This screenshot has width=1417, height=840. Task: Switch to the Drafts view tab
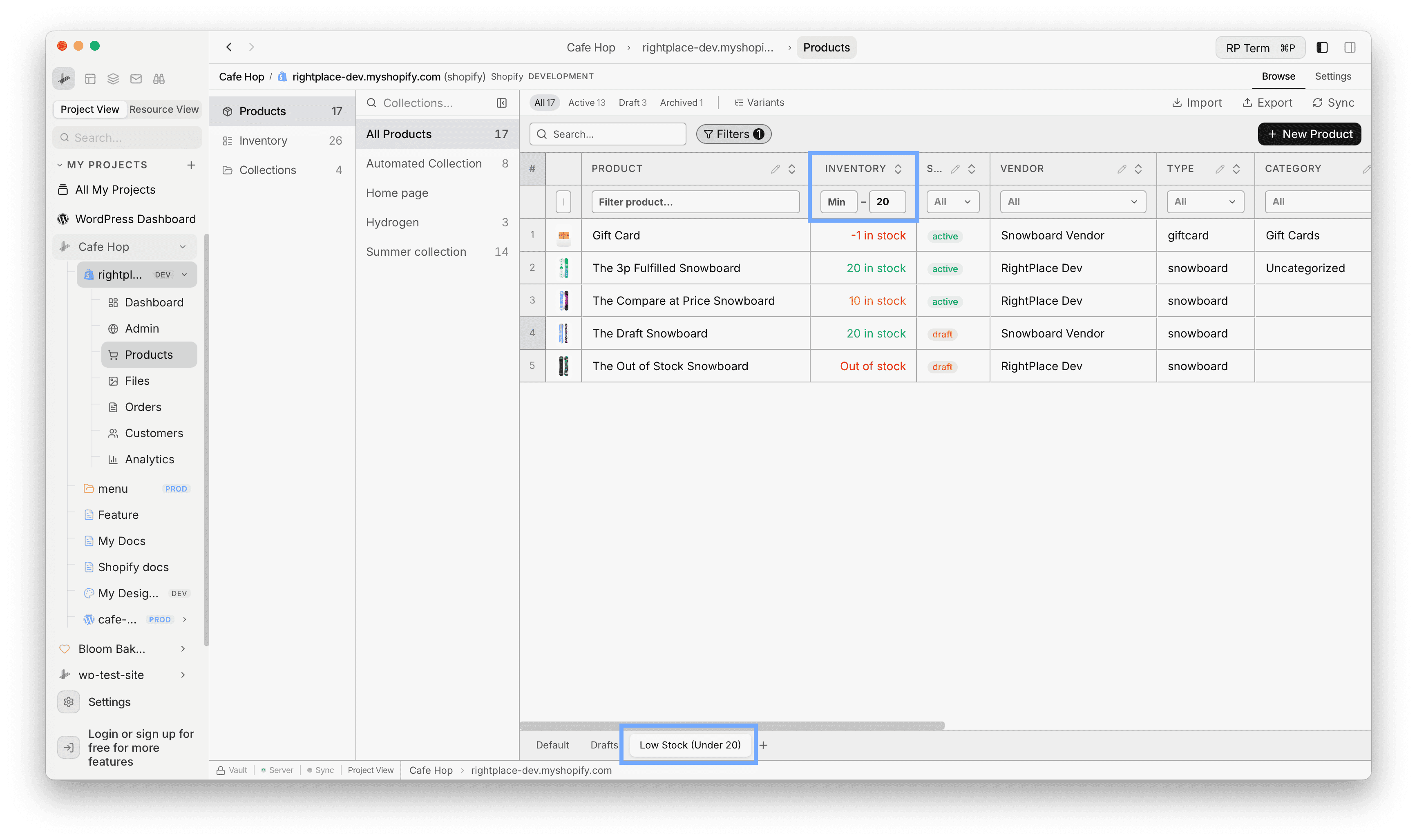604,745
